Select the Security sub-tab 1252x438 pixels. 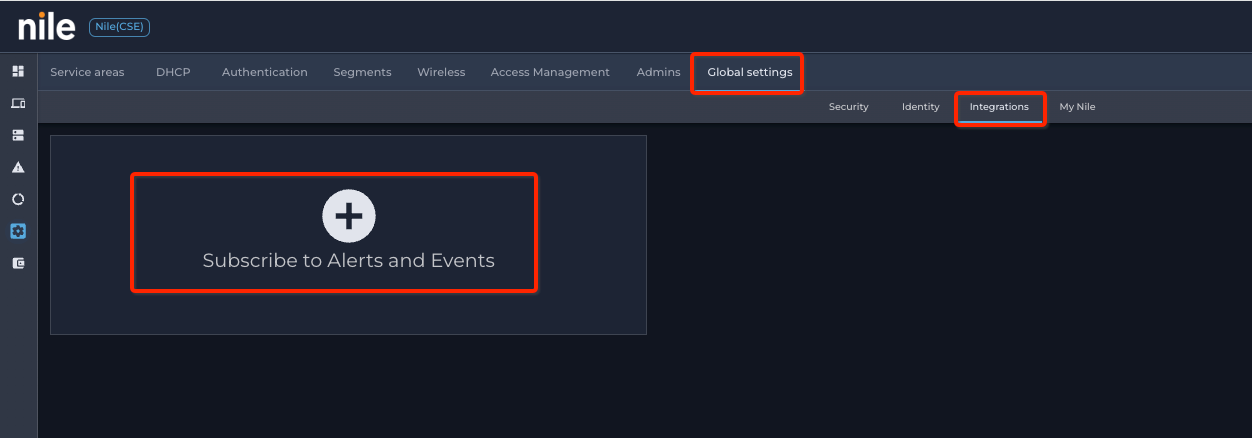coord(848,107)
